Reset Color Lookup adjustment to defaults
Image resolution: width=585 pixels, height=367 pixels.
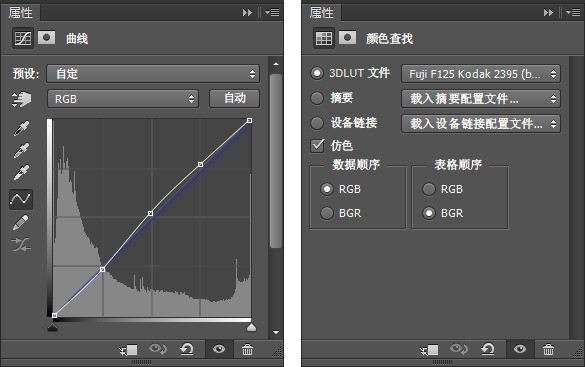tap(488, 349)
